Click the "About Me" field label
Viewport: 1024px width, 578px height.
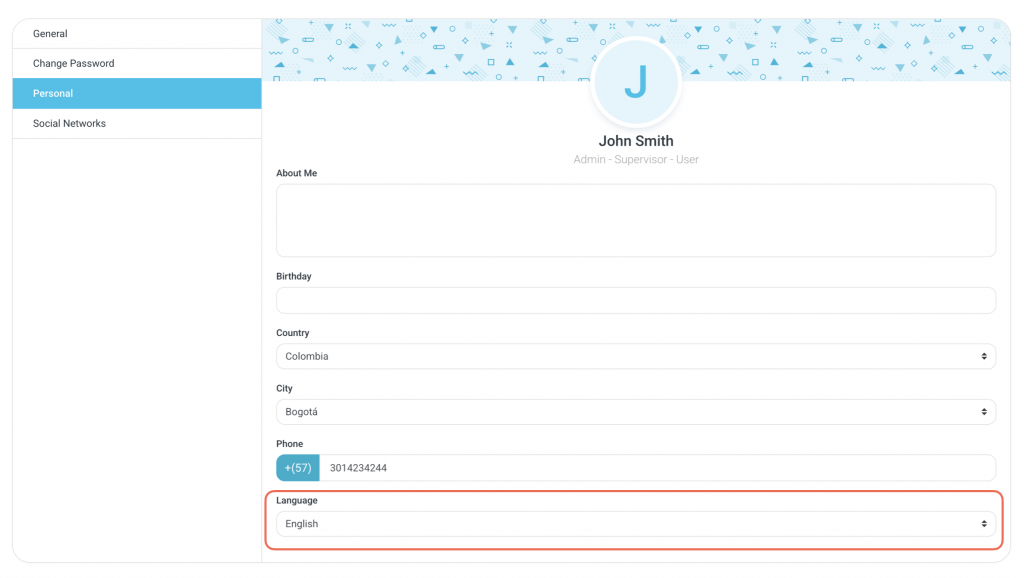(x=297, y=174)
